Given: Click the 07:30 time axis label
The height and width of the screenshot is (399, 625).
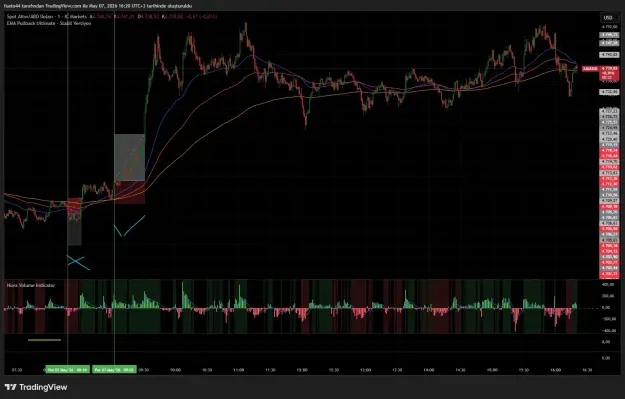Looking at the screenshot, I should point(17,370).
